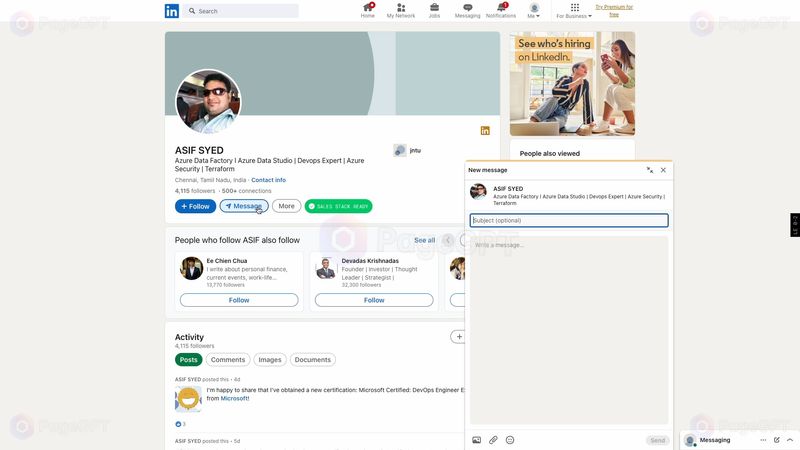Attach a file with the paperclip icon
This screenshot has height=450, width=800.
[493, 440]
